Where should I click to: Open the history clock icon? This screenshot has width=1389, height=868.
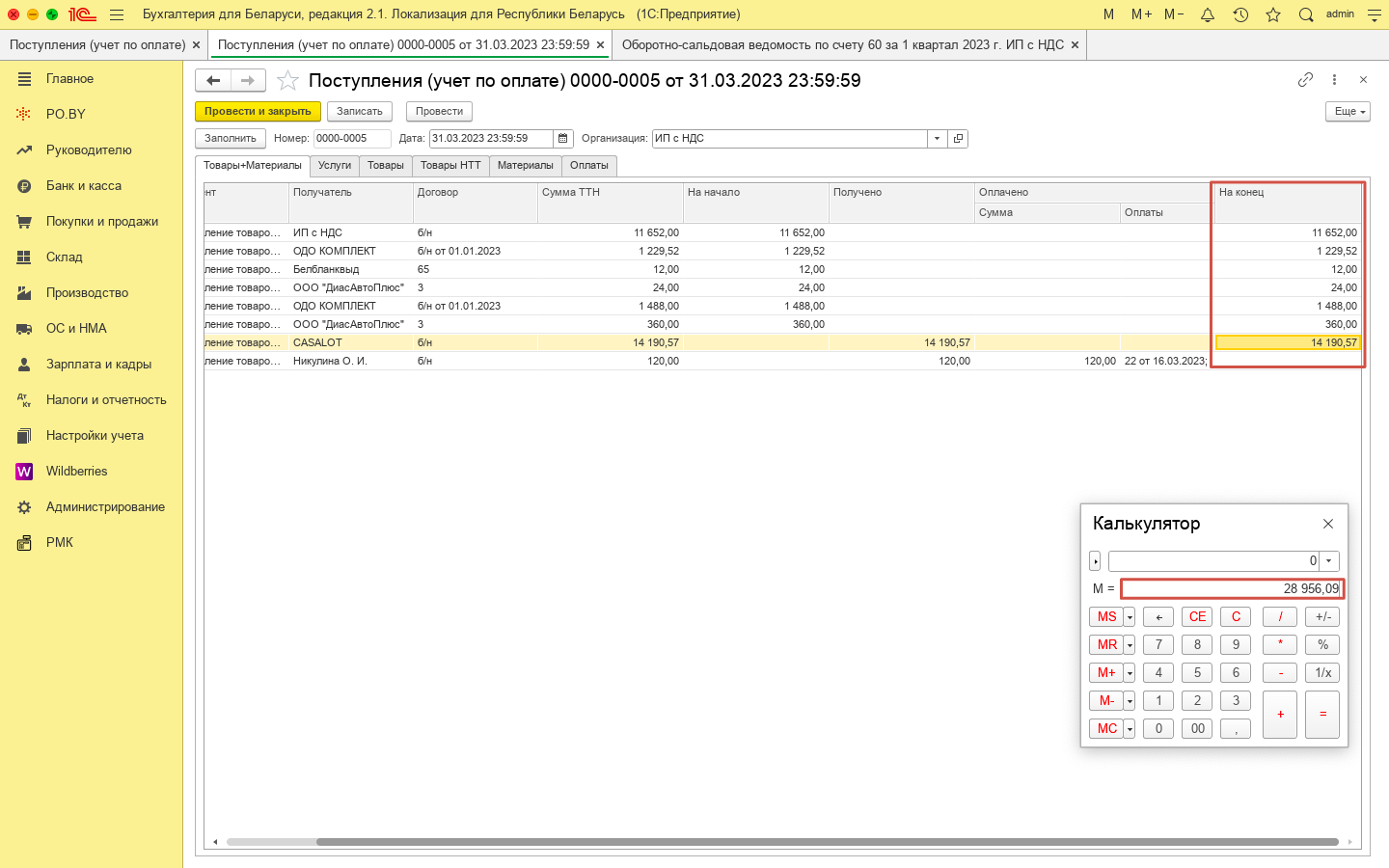[1240, 14]
